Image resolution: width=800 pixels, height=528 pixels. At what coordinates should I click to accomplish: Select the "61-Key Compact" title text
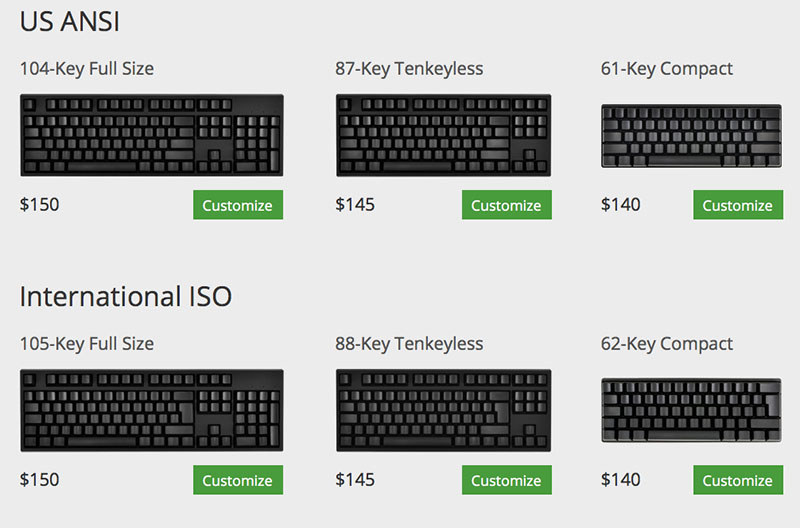tap(666, 69)
